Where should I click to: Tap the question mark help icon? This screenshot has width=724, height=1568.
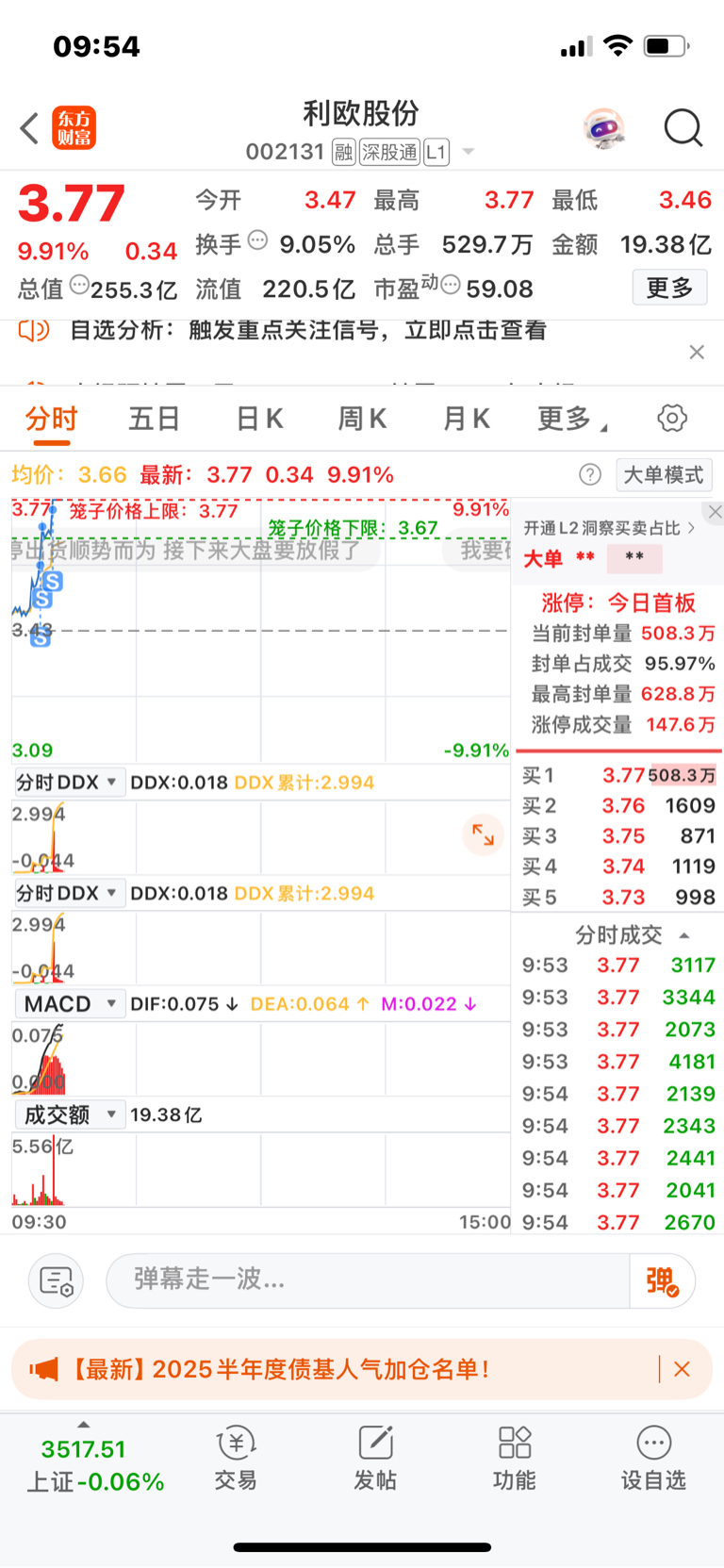pyautogui.click(x=590, y=474)
